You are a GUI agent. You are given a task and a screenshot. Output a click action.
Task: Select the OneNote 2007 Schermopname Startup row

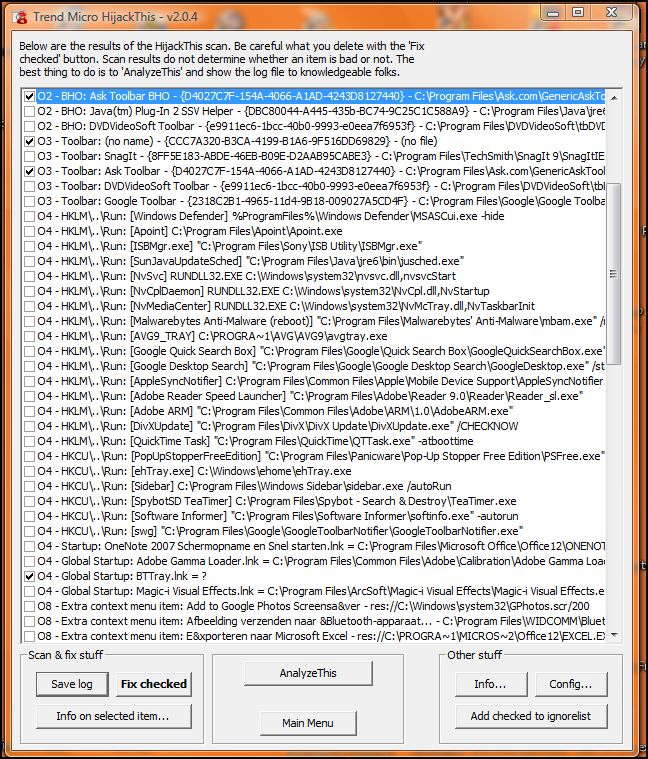coord(321,546)
